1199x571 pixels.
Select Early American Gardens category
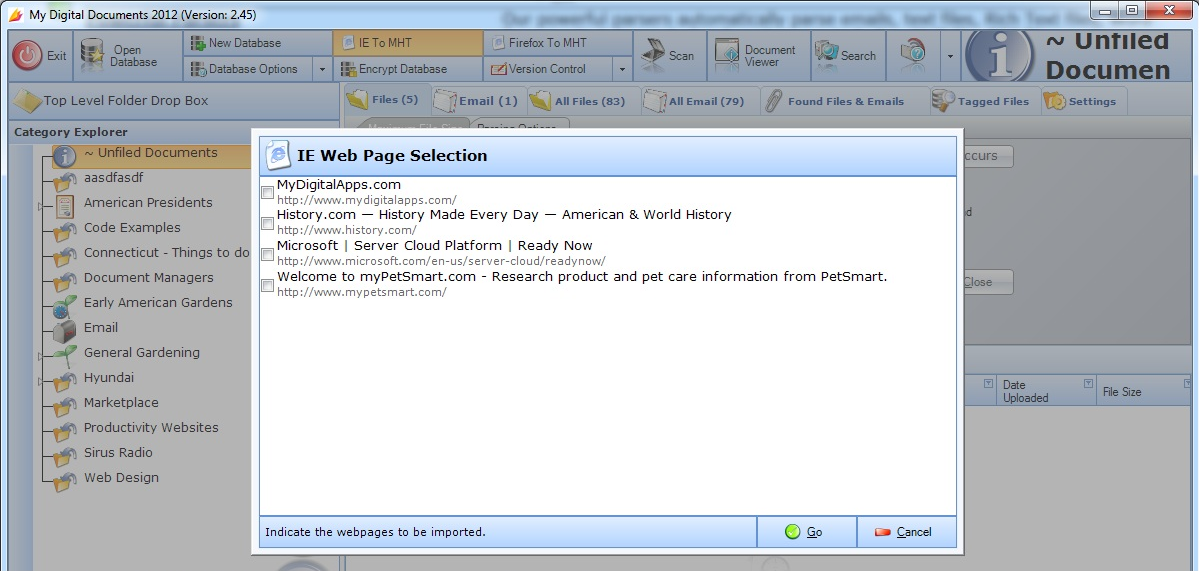[x=158, y=303]
